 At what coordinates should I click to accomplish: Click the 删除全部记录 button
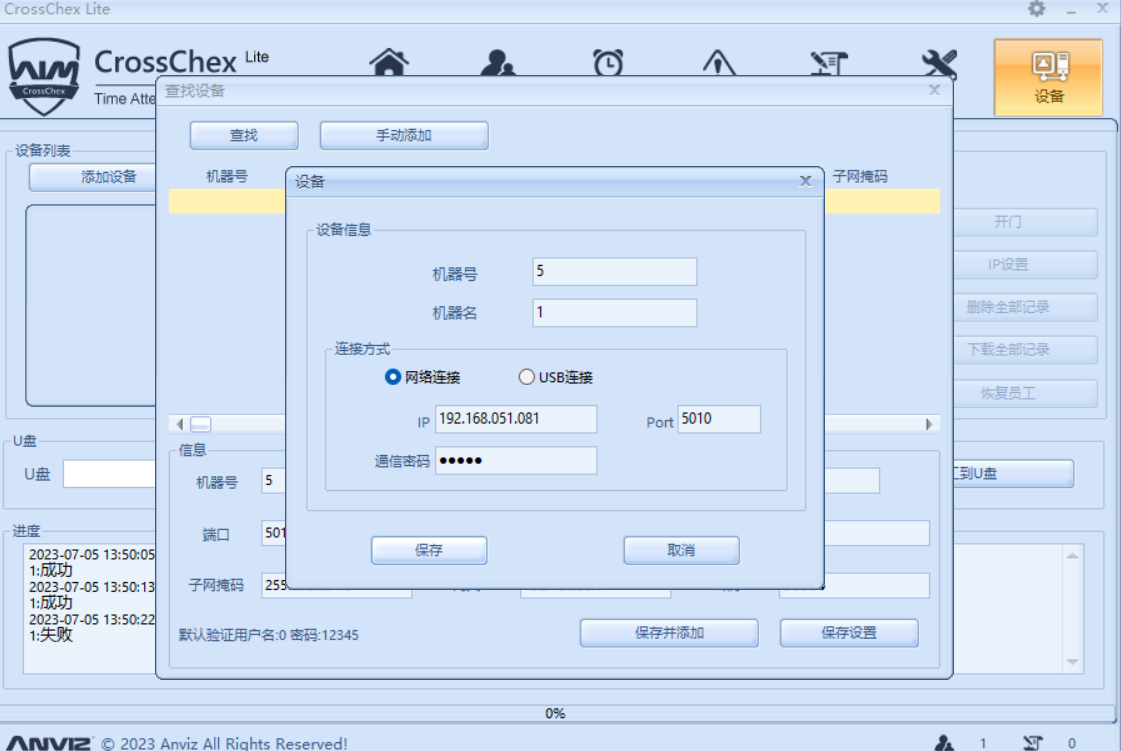coord(1025,308)
